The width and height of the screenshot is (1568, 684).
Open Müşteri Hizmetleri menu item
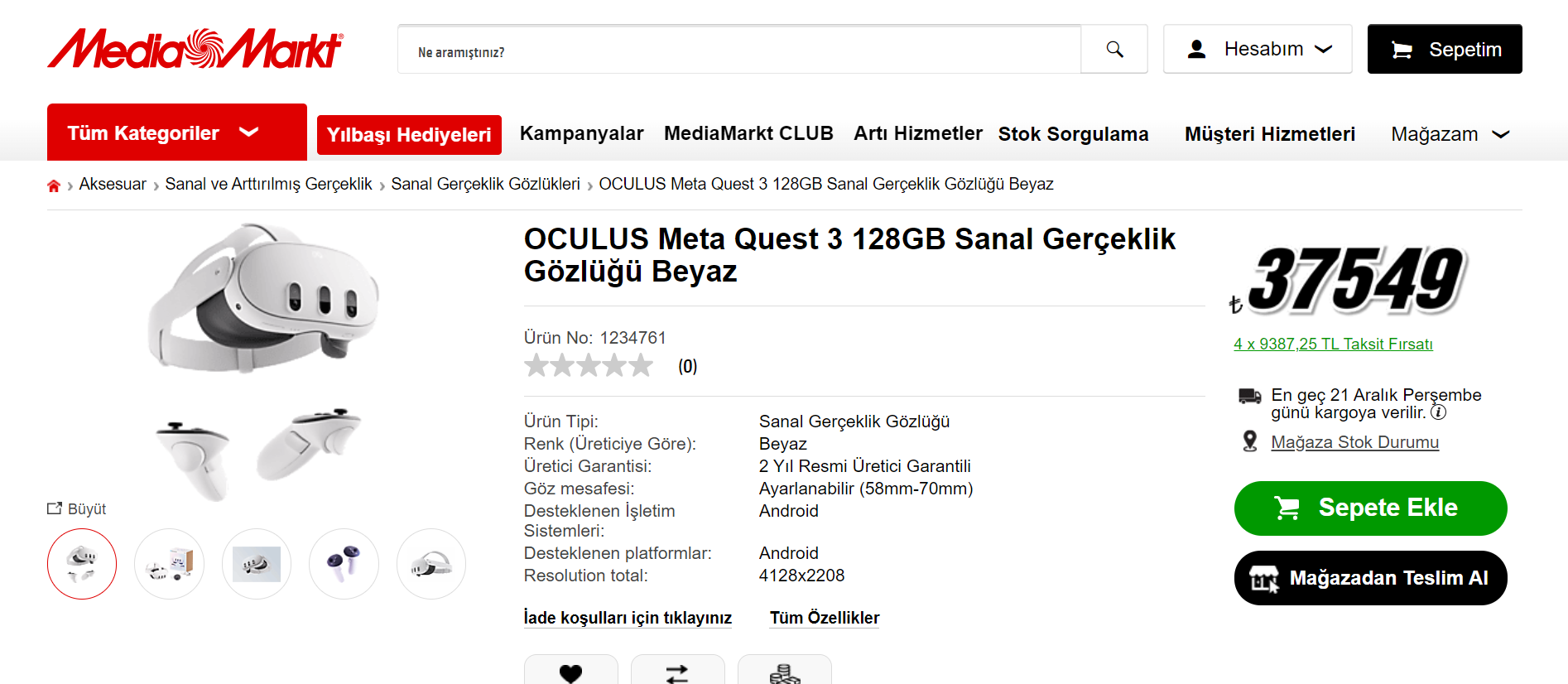tap(1270, 134)
